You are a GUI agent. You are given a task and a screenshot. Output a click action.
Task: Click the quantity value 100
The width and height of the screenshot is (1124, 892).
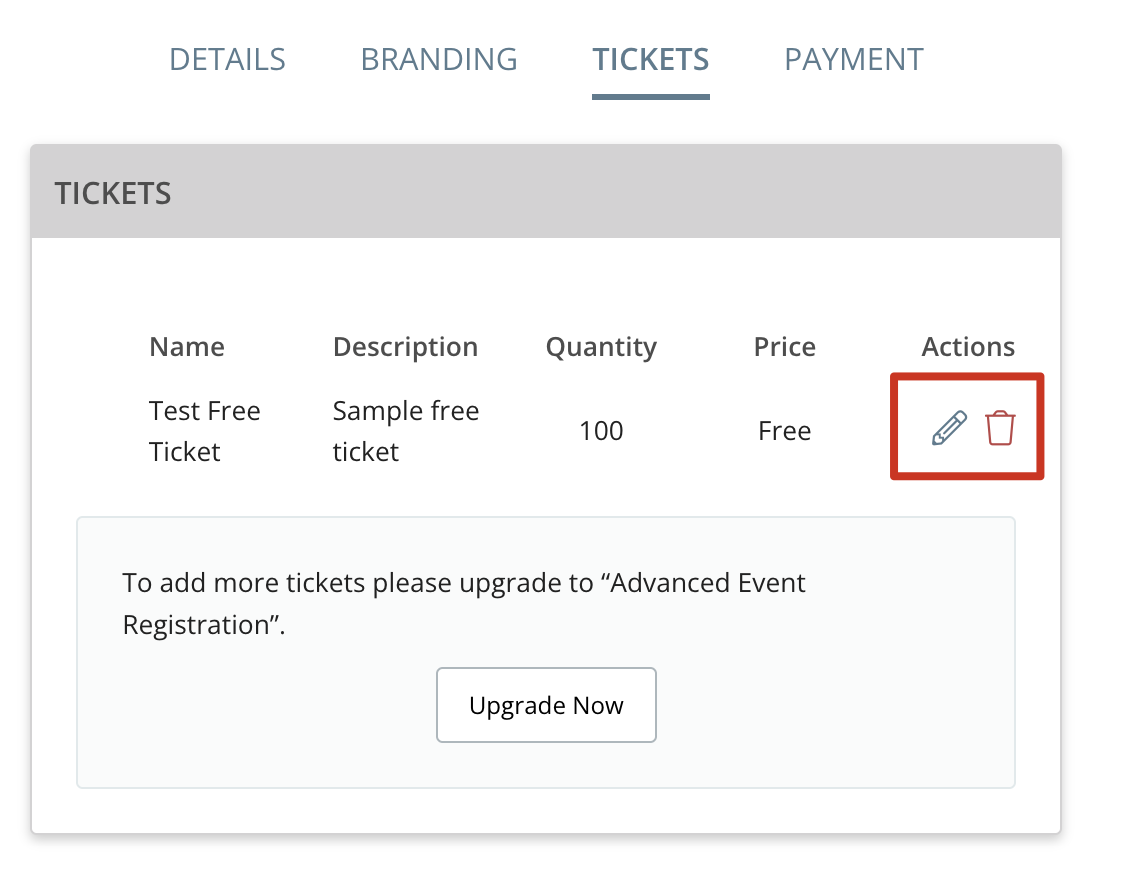pos(601,431)
